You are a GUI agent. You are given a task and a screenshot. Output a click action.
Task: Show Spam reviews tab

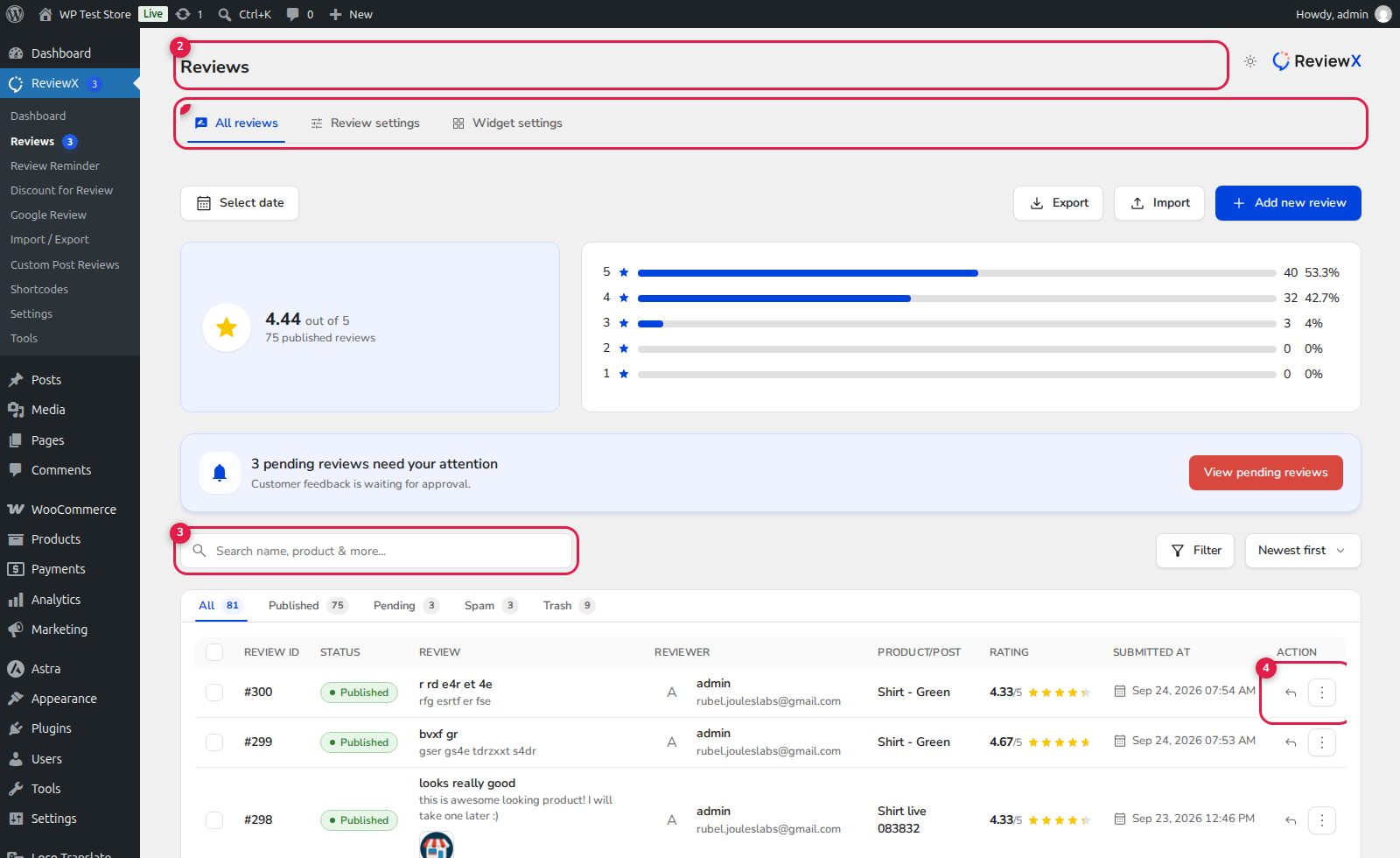coord(491,606)
